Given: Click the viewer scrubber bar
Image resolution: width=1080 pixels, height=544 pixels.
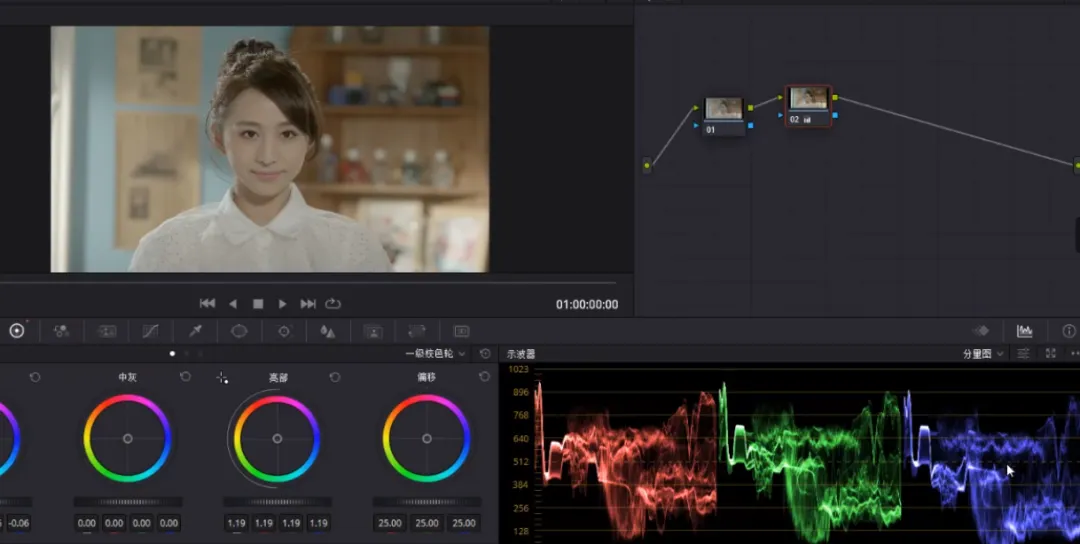Looking at the screenshot, I should point(308,283).
